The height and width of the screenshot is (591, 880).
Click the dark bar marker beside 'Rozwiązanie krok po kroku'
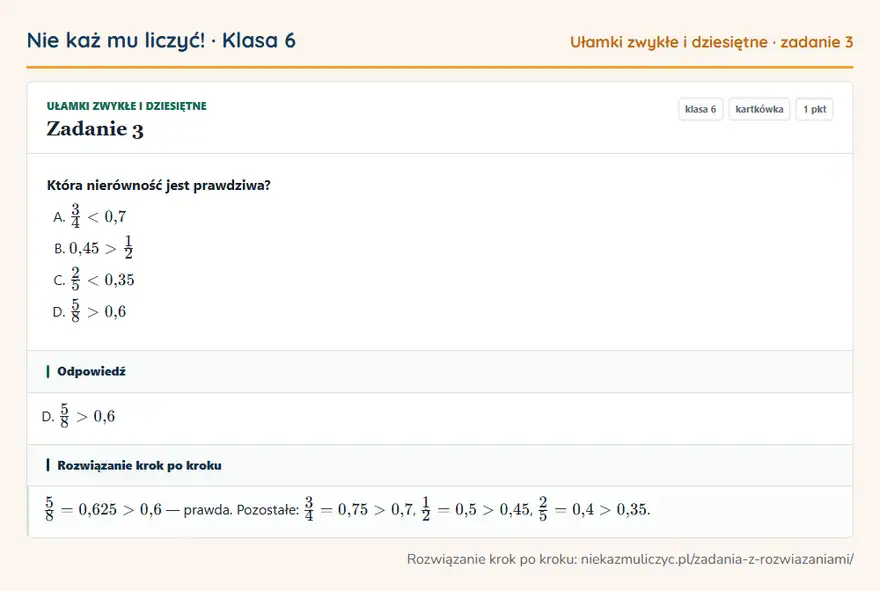tap(48, 465)
